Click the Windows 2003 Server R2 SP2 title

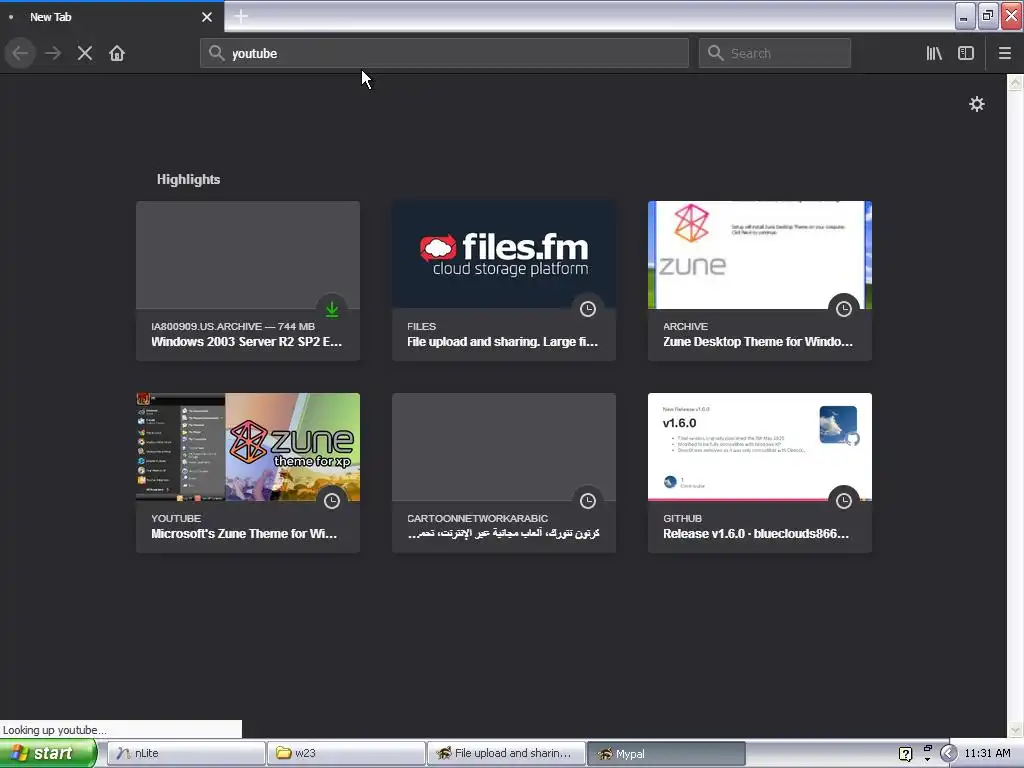point(246,342)
